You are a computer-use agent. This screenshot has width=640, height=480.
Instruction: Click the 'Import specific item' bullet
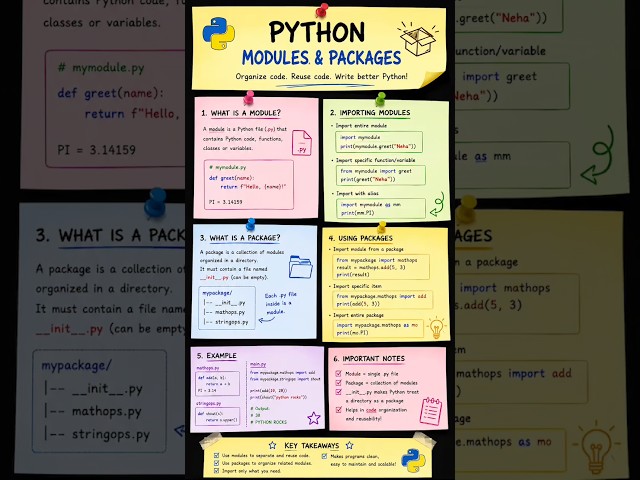(357, 286)
